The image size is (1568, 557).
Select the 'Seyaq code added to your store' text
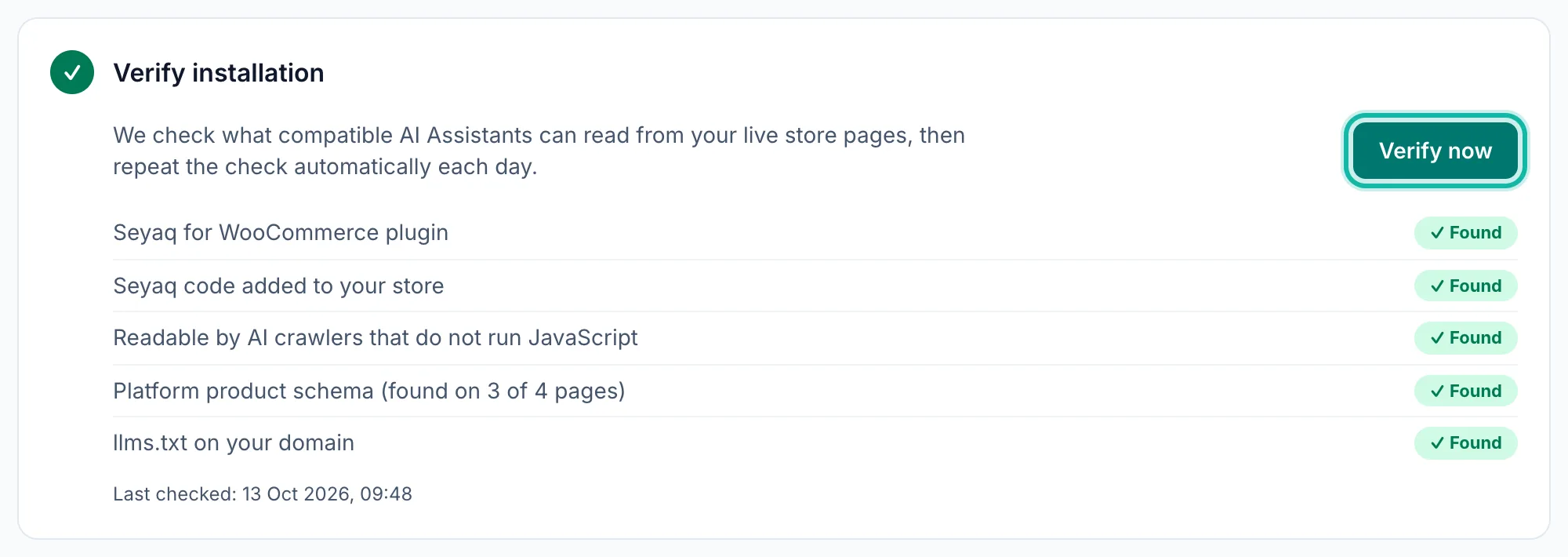pos(278,286)
